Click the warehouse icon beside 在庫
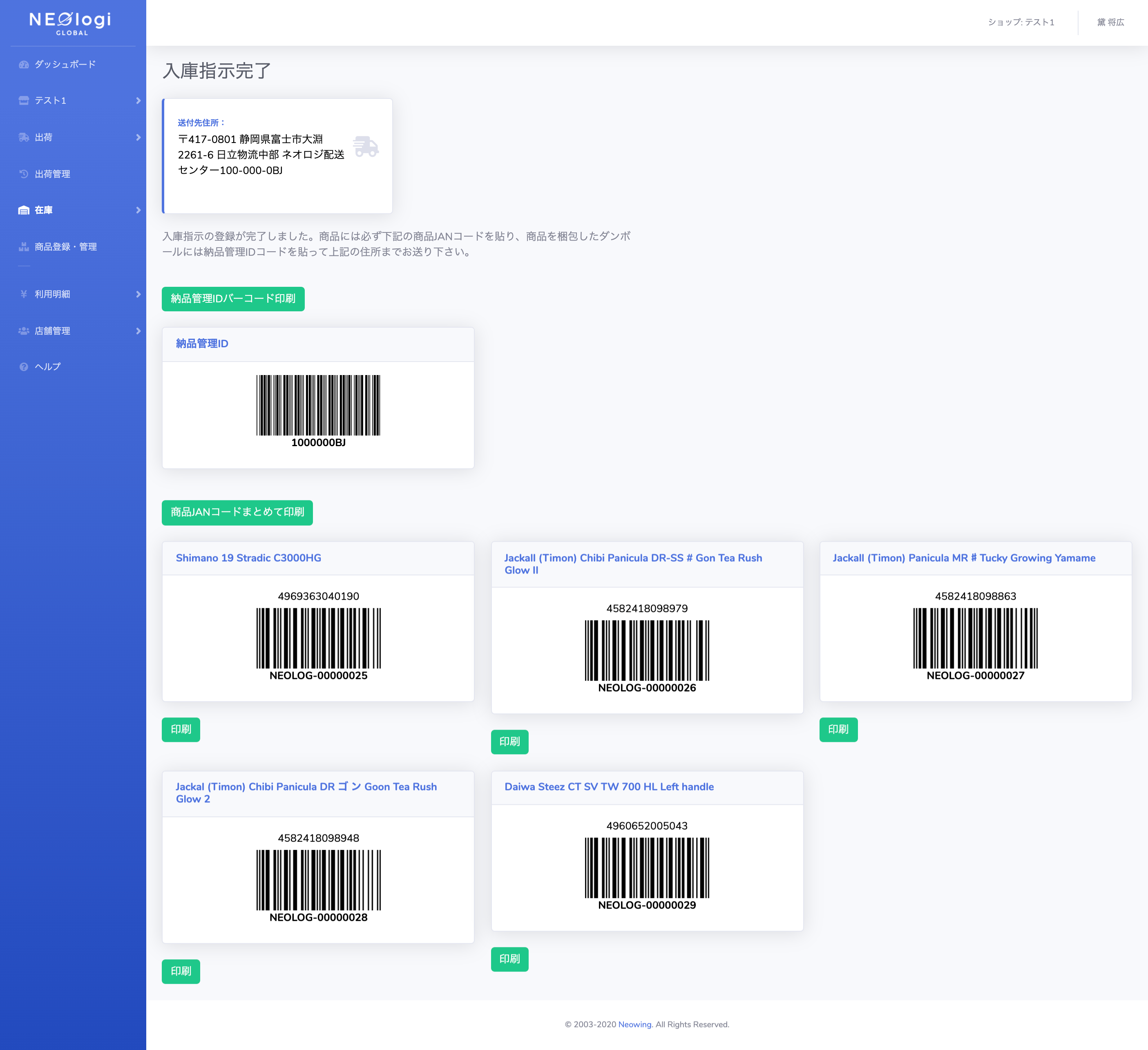Image resolution: width=1148 pixels, height=1050 pixels. pyautogui.click(x=23, y=210)
